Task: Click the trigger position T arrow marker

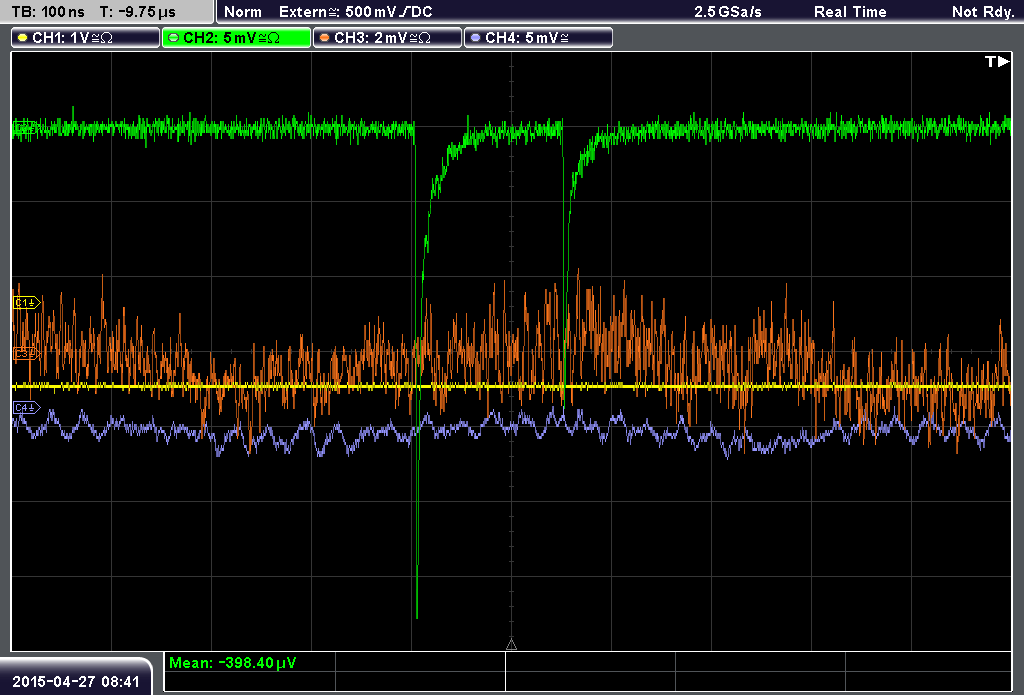Action: (997, 61)
